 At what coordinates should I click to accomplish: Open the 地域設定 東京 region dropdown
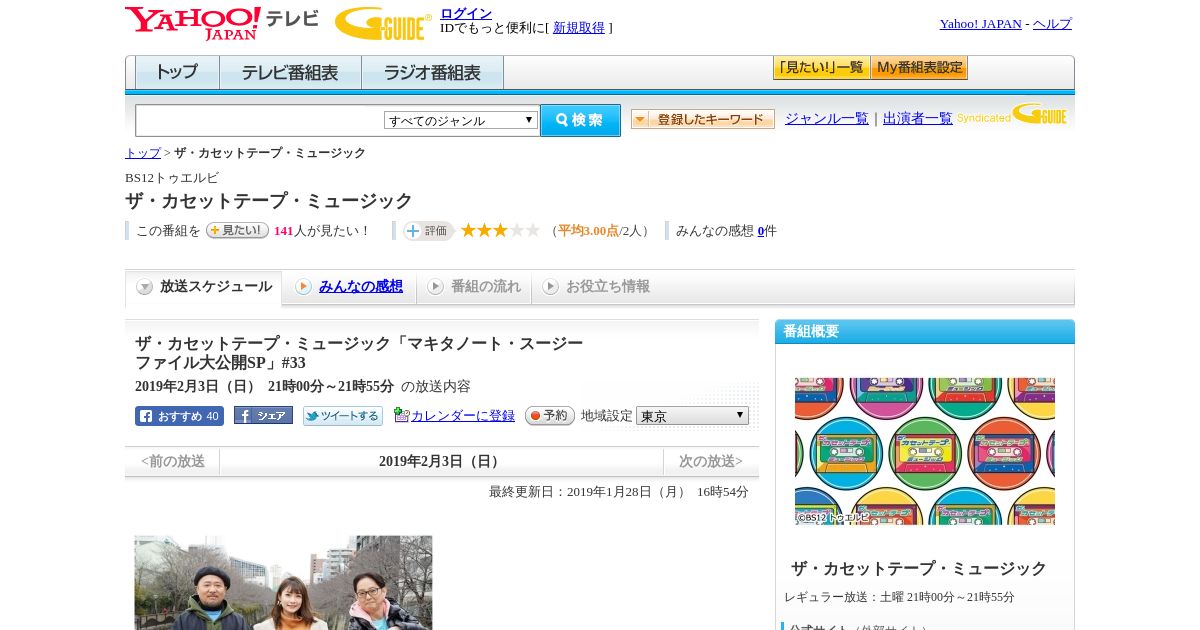click(x=692, y=415)
